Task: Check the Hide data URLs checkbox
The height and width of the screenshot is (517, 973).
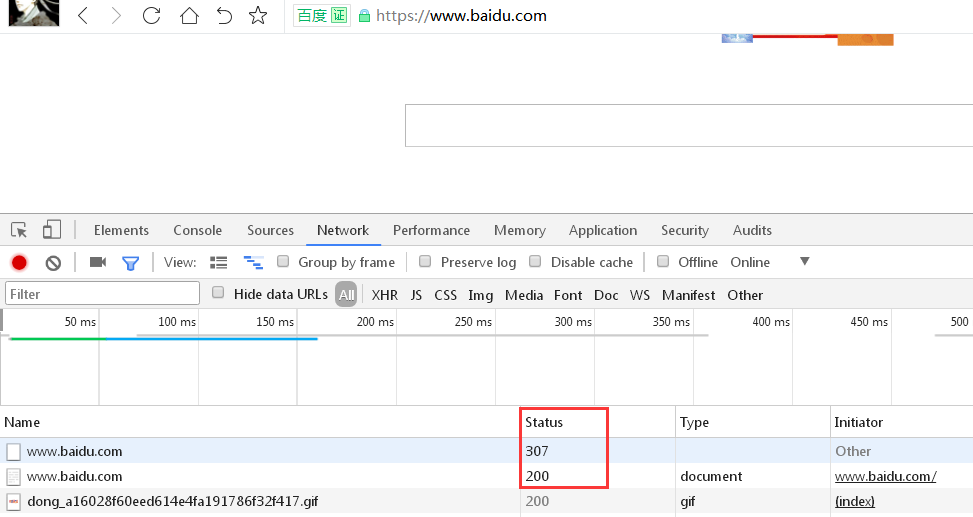Action: point(218,292)
